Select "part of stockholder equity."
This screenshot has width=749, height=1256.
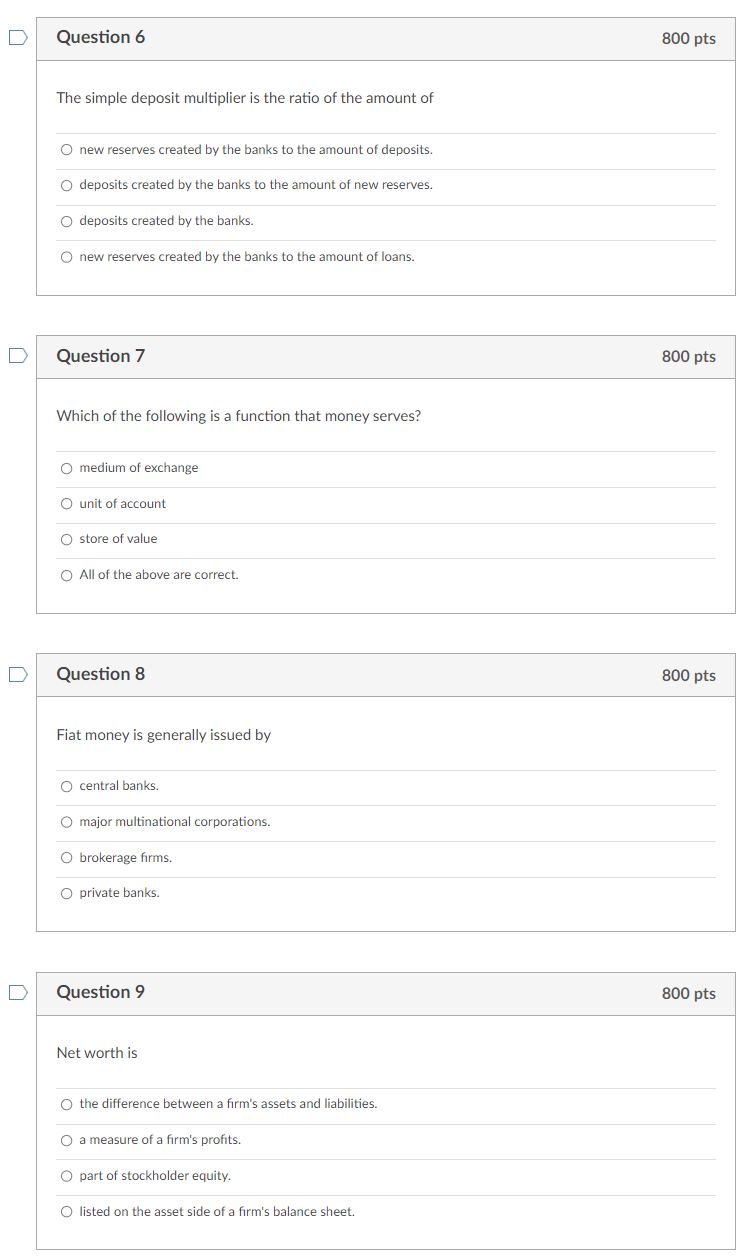[x=66, y=1175]
